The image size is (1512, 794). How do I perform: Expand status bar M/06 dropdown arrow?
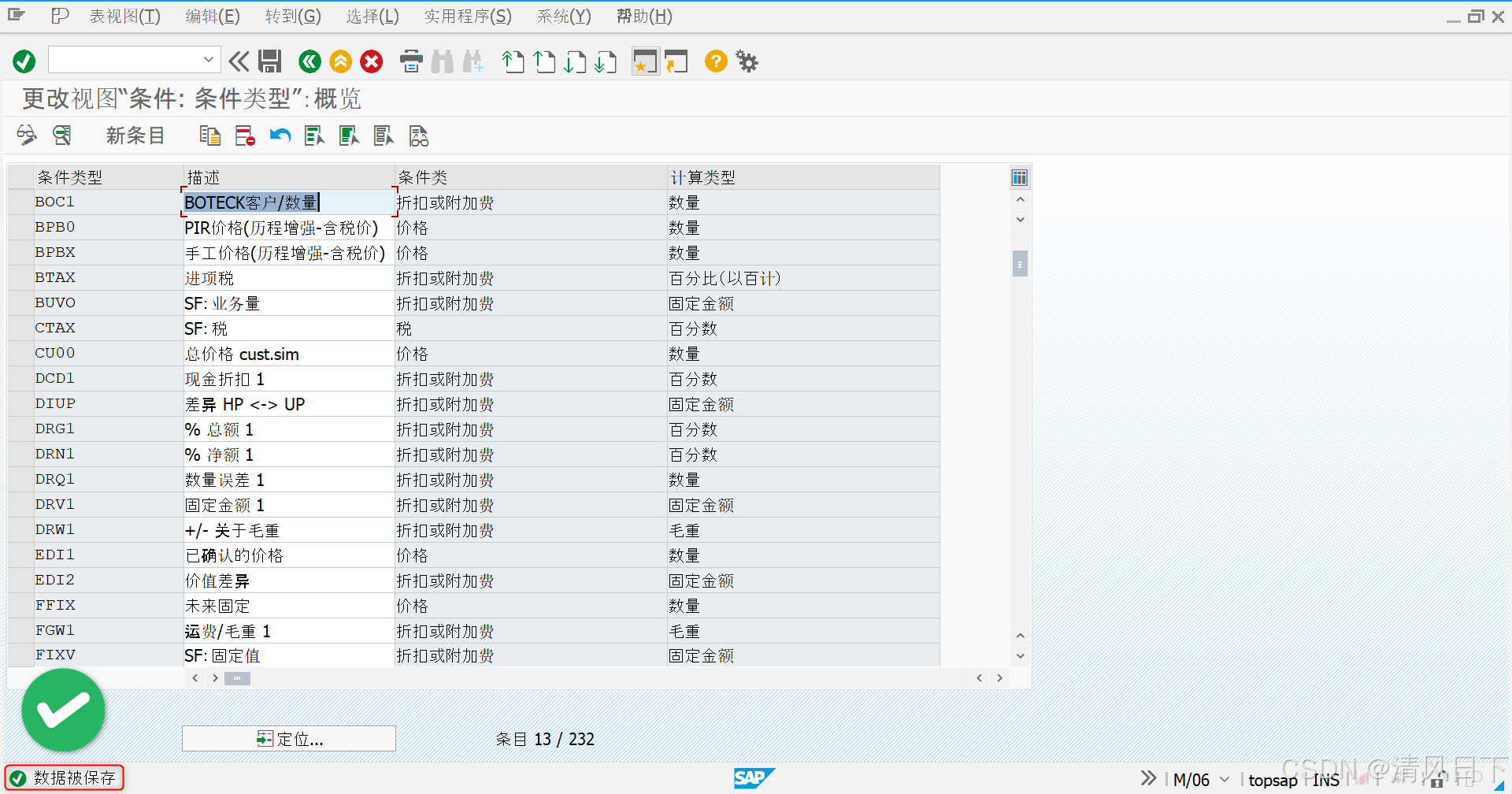click(1225, 780)
